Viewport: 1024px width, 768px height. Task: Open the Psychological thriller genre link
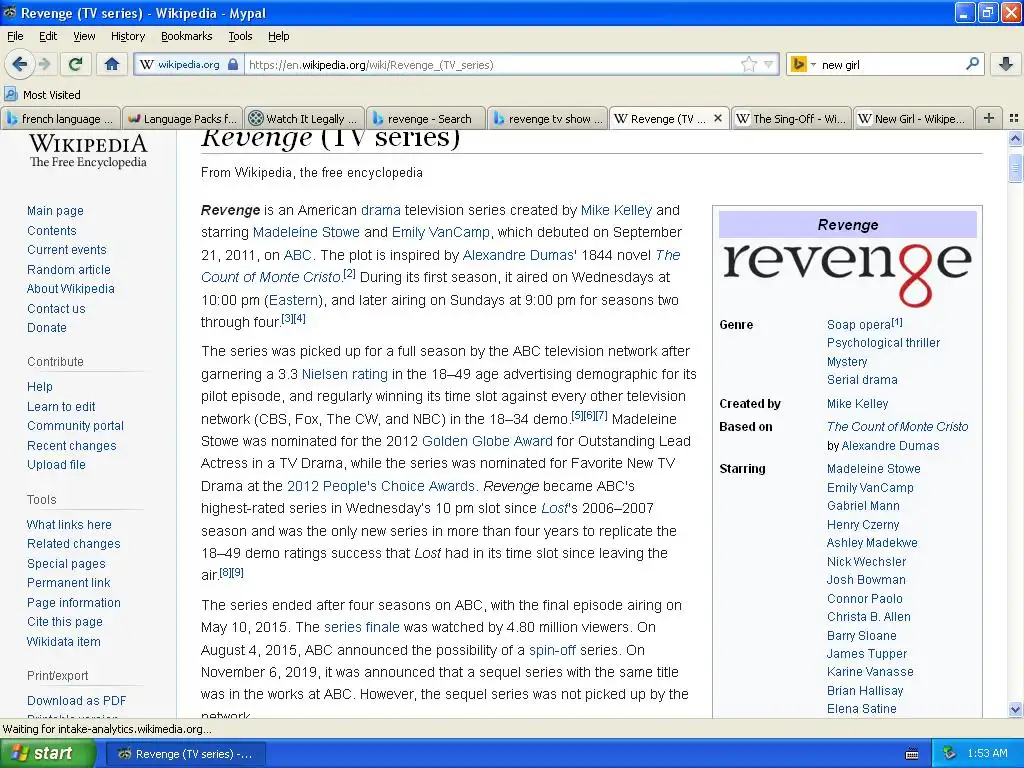click(x=883, y=343)
